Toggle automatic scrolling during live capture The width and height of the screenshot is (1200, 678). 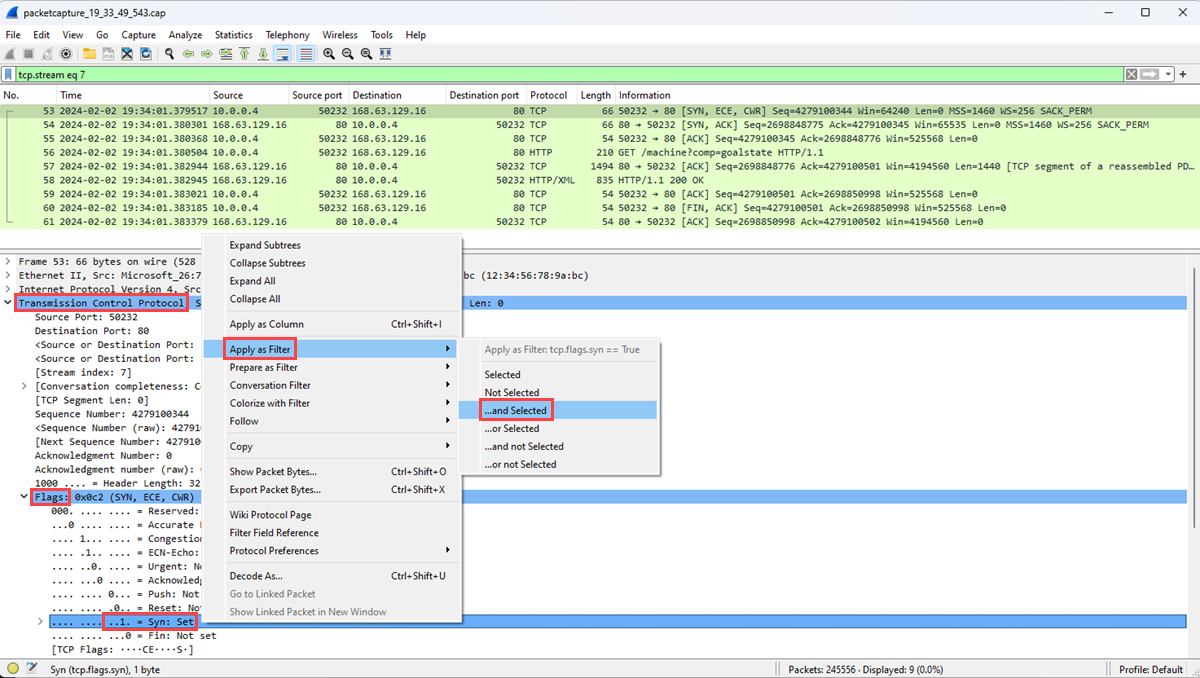(282, 53)
